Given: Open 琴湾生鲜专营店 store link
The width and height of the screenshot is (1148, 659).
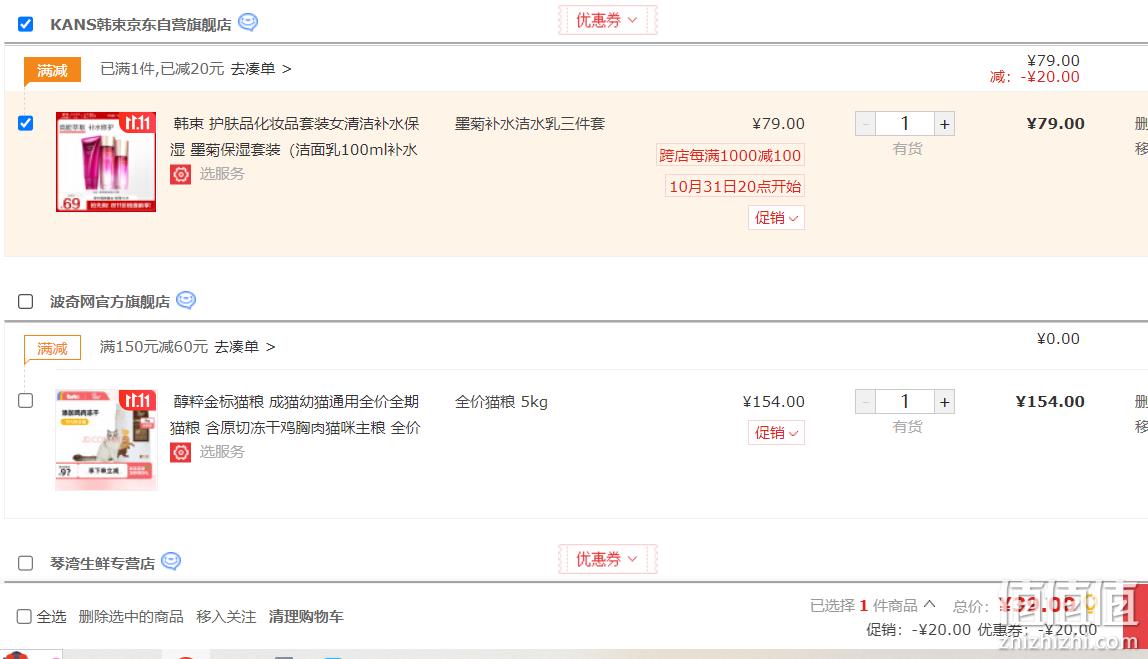Looking at the screenshot, I should 102,563.
